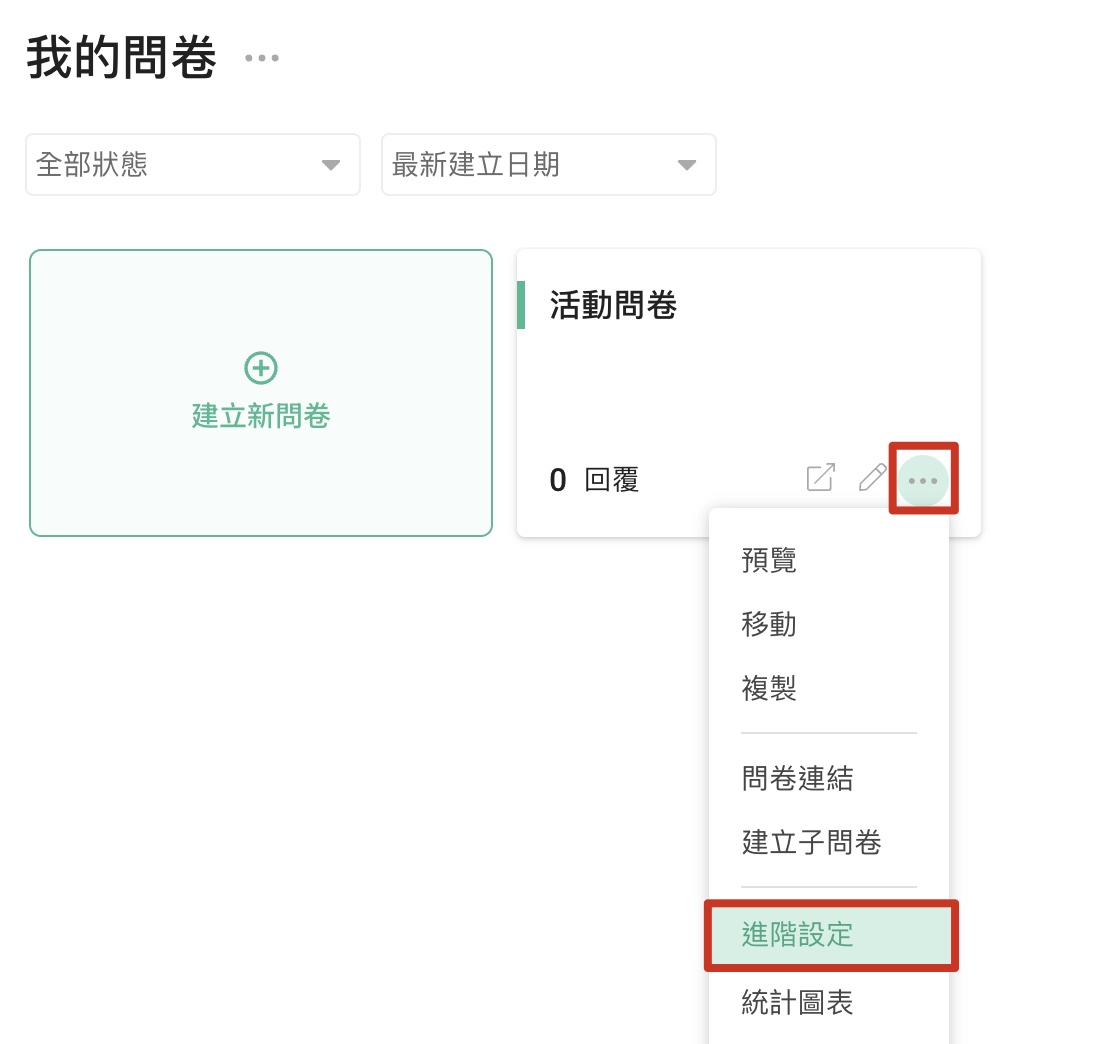The height and width of the screenshot is (1044, 1108).
Task: Select 預覽 from the context menu
Action: point(769,560)
